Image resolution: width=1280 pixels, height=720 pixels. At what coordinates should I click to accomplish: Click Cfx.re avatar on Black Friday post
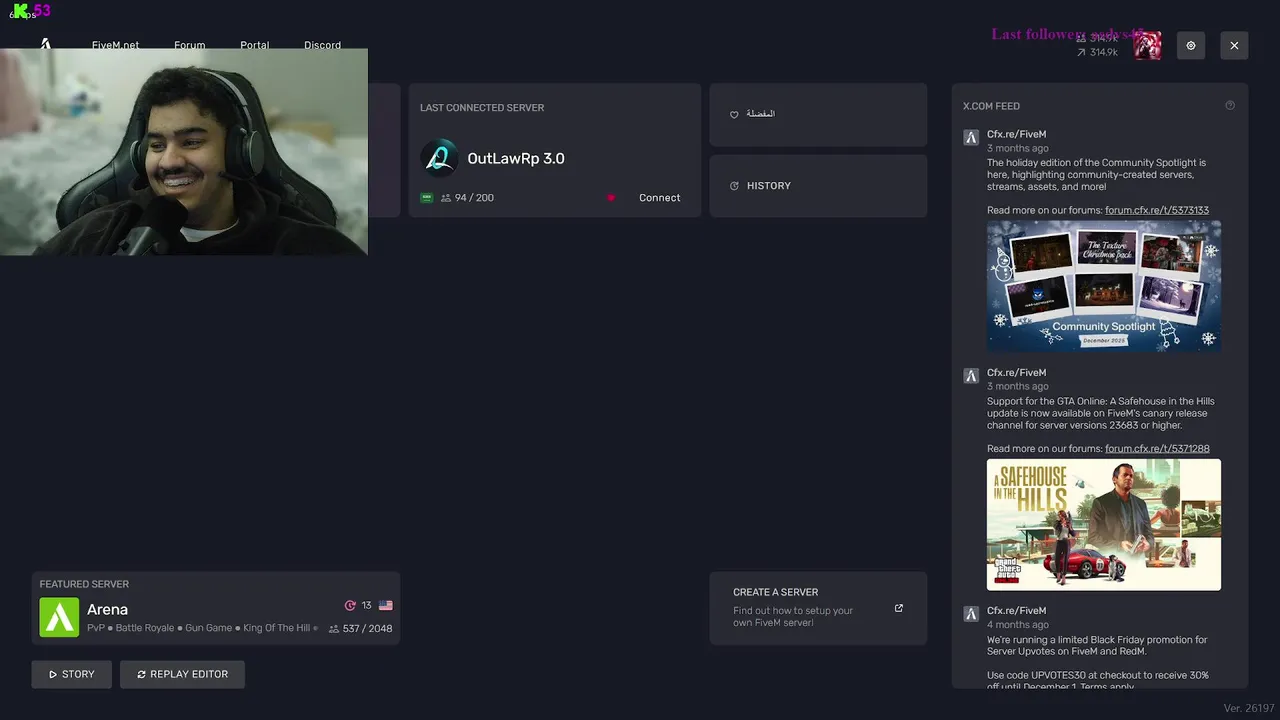[971, 614]
